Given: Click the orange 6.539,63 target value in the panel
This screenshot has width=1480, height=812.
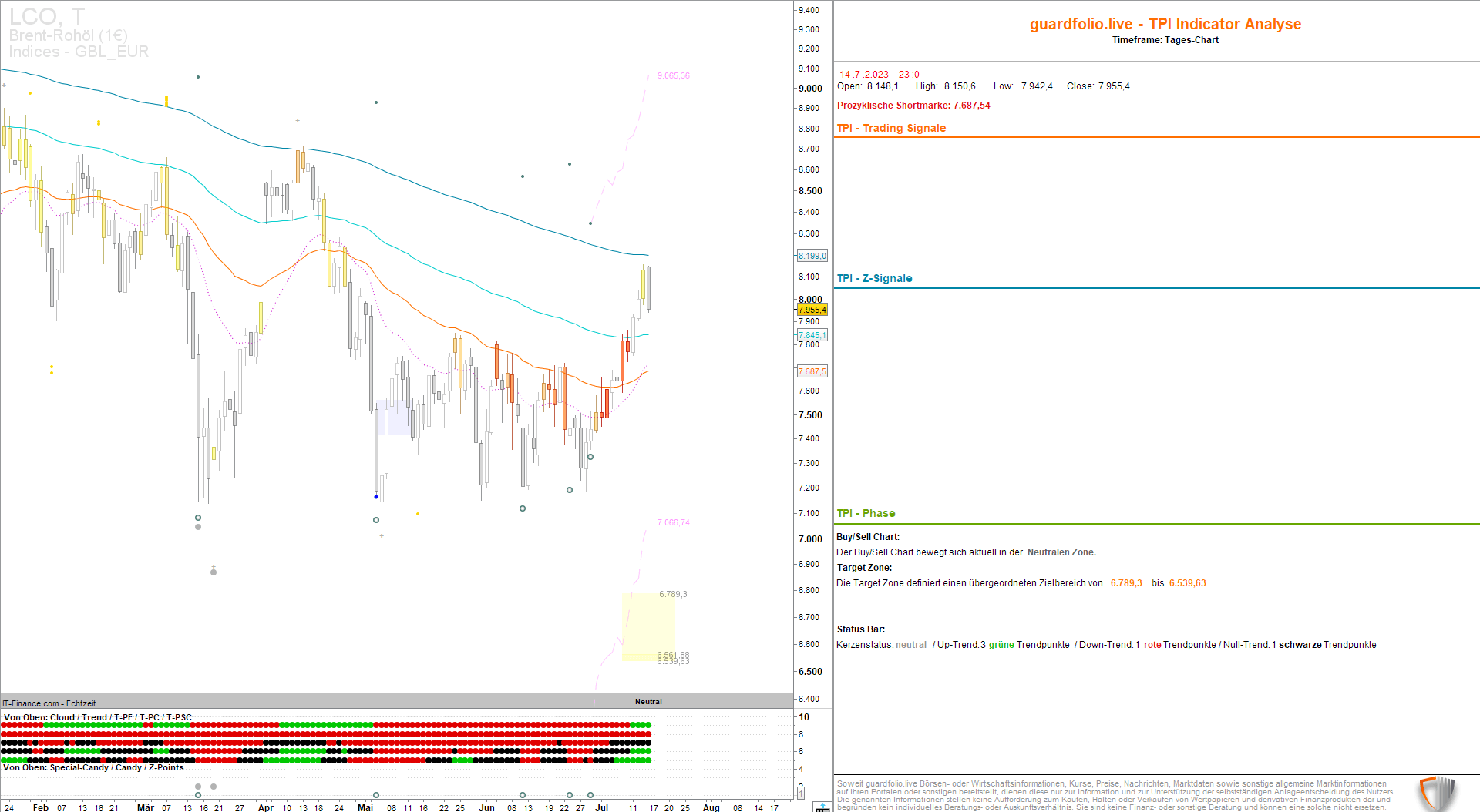Looking at the screenshot, I should point(1187,583).
